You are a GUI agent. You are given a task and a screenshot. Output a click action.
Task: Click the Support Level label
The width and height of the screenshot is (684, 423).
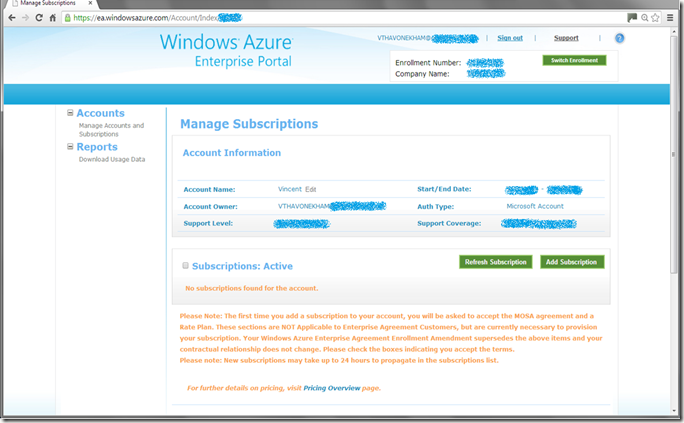coord(208,223)
